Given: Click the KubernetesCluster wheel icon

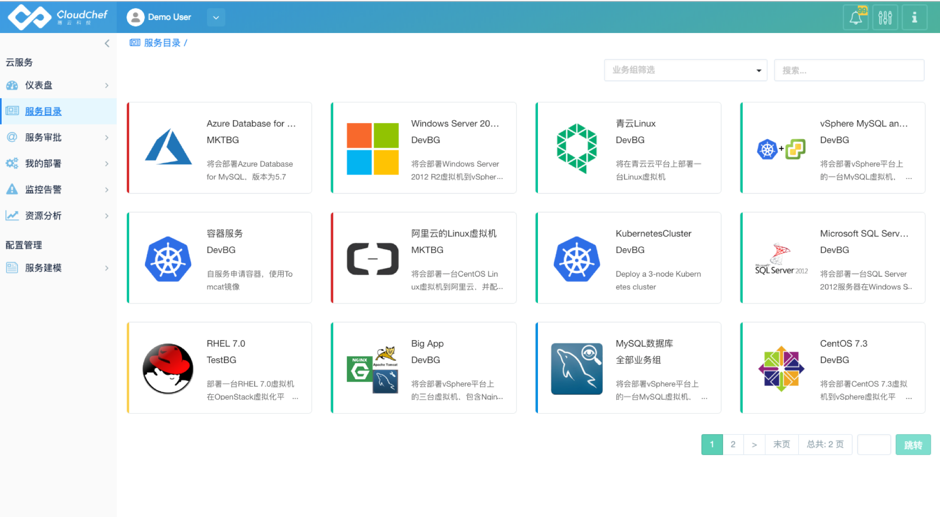Looking at the screenshot, I should 577,259.
